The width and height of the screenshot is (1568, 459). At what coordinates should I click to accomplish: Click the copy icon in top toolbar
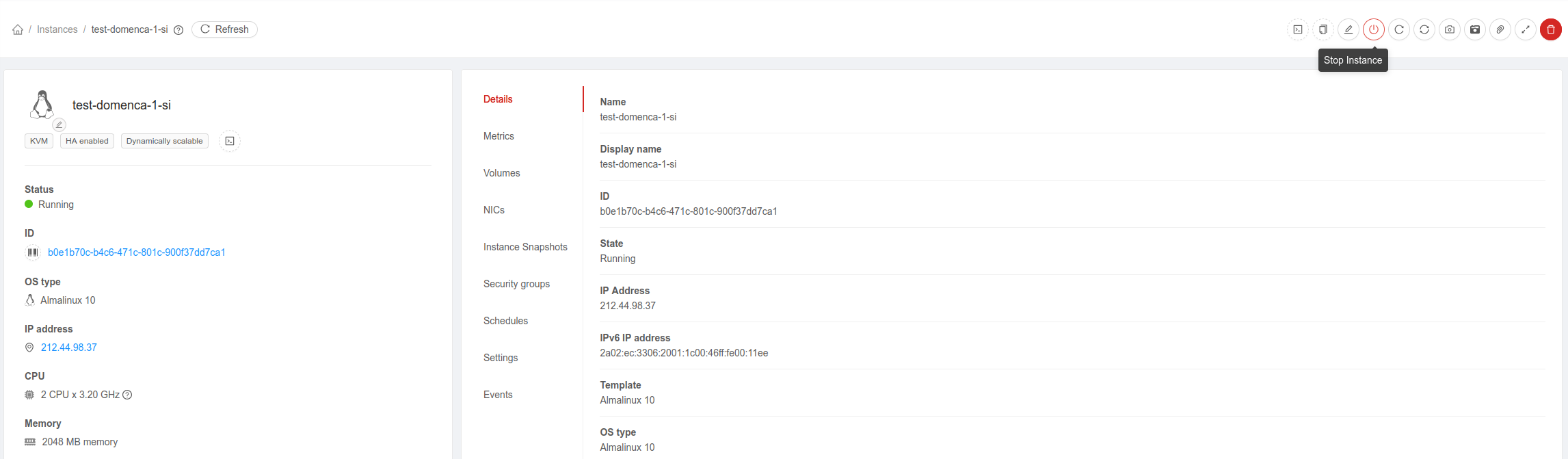[x=1323, y=29]
